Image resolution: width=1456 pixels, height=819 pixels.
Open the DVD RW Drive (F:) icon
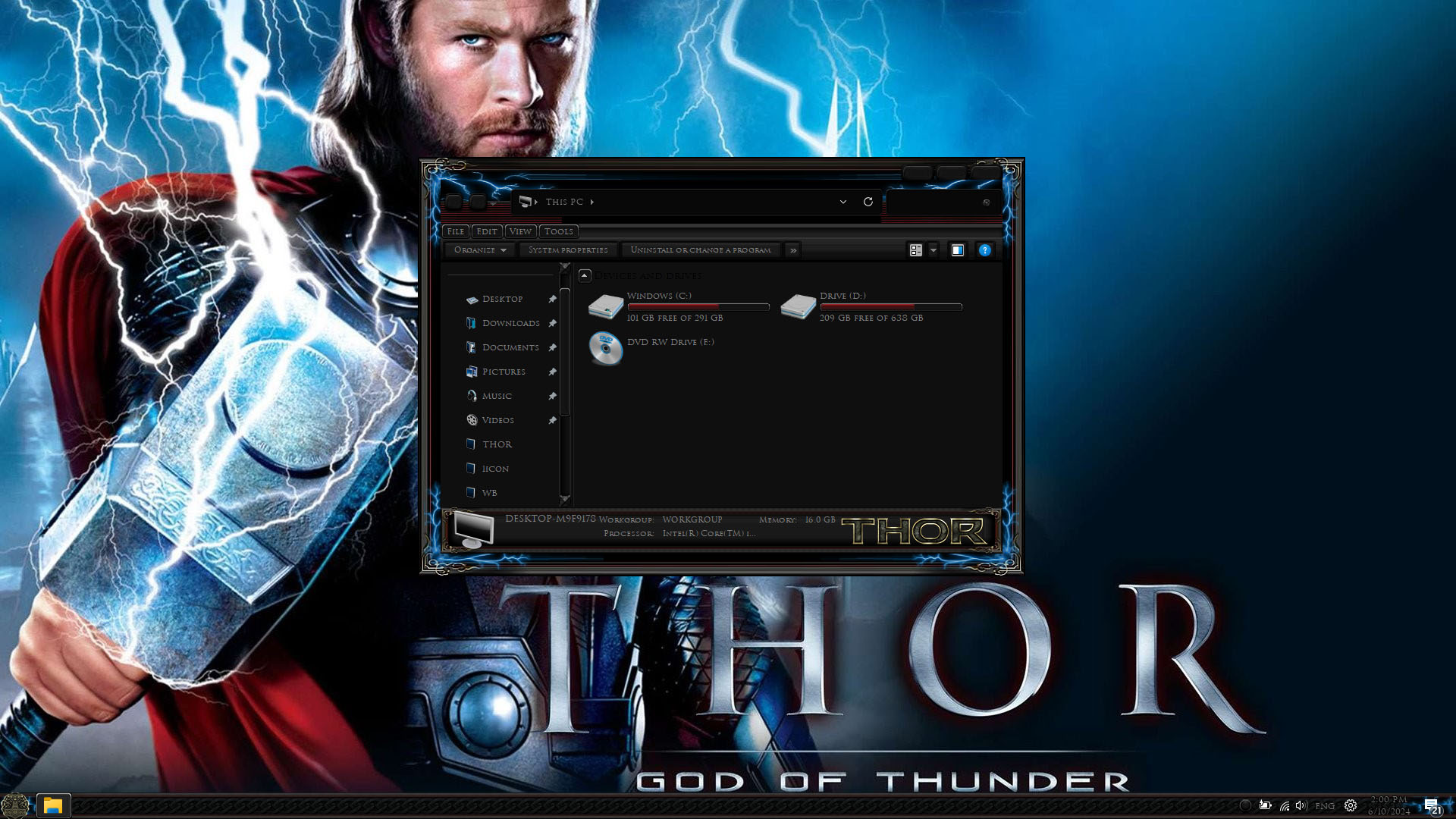pos(605,349)
